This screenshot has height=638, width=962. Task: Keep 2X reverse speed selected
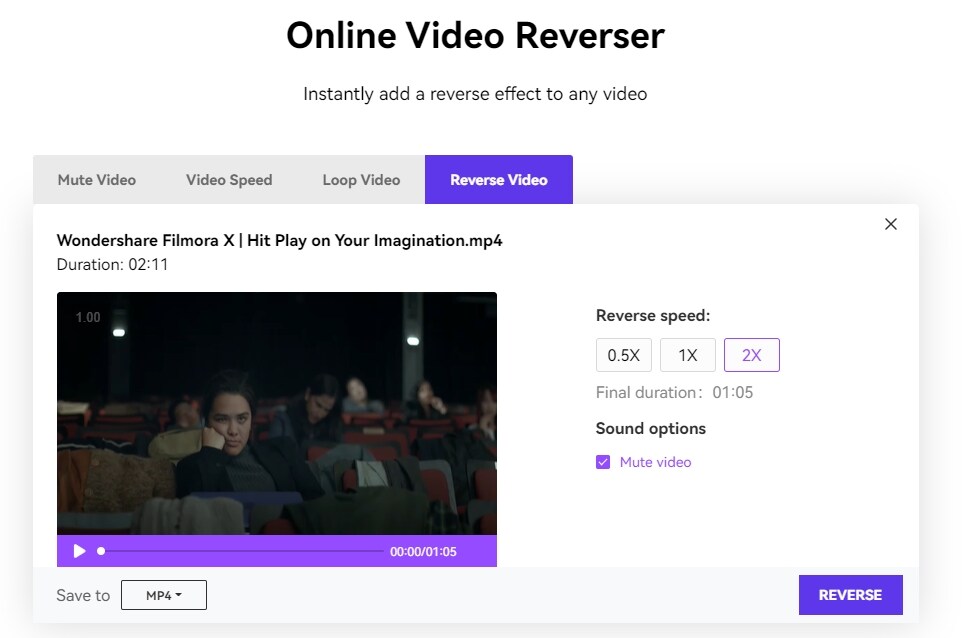[751, 354]
